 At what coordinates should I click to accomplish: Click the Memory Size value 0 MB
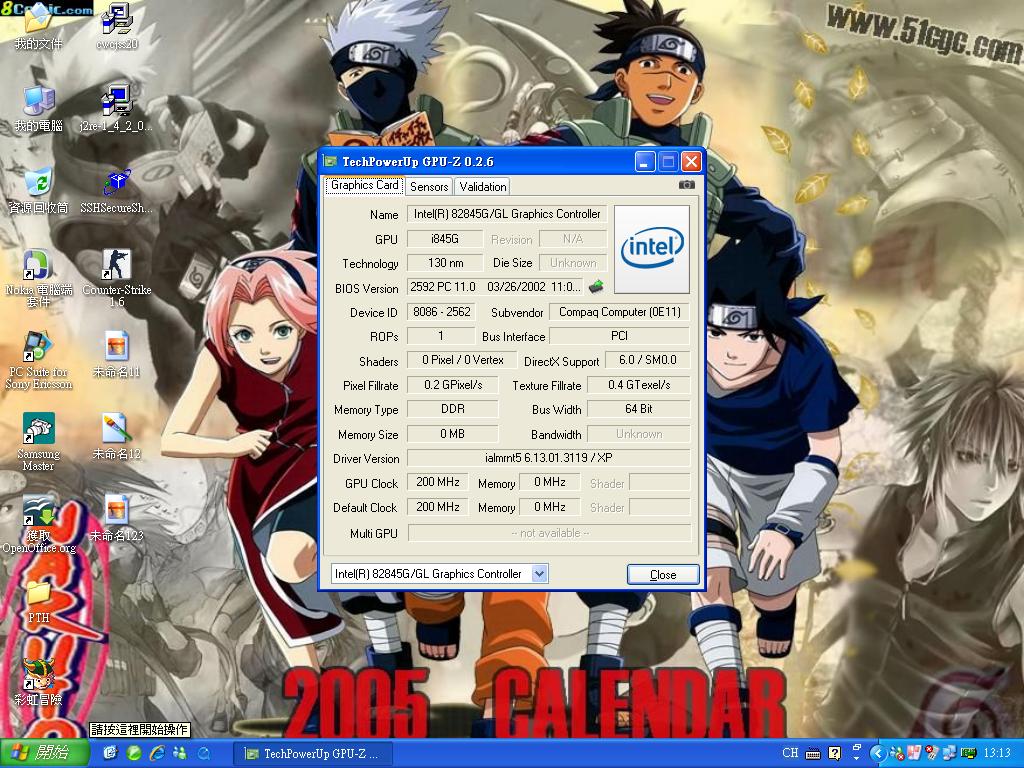pos(453,434)
